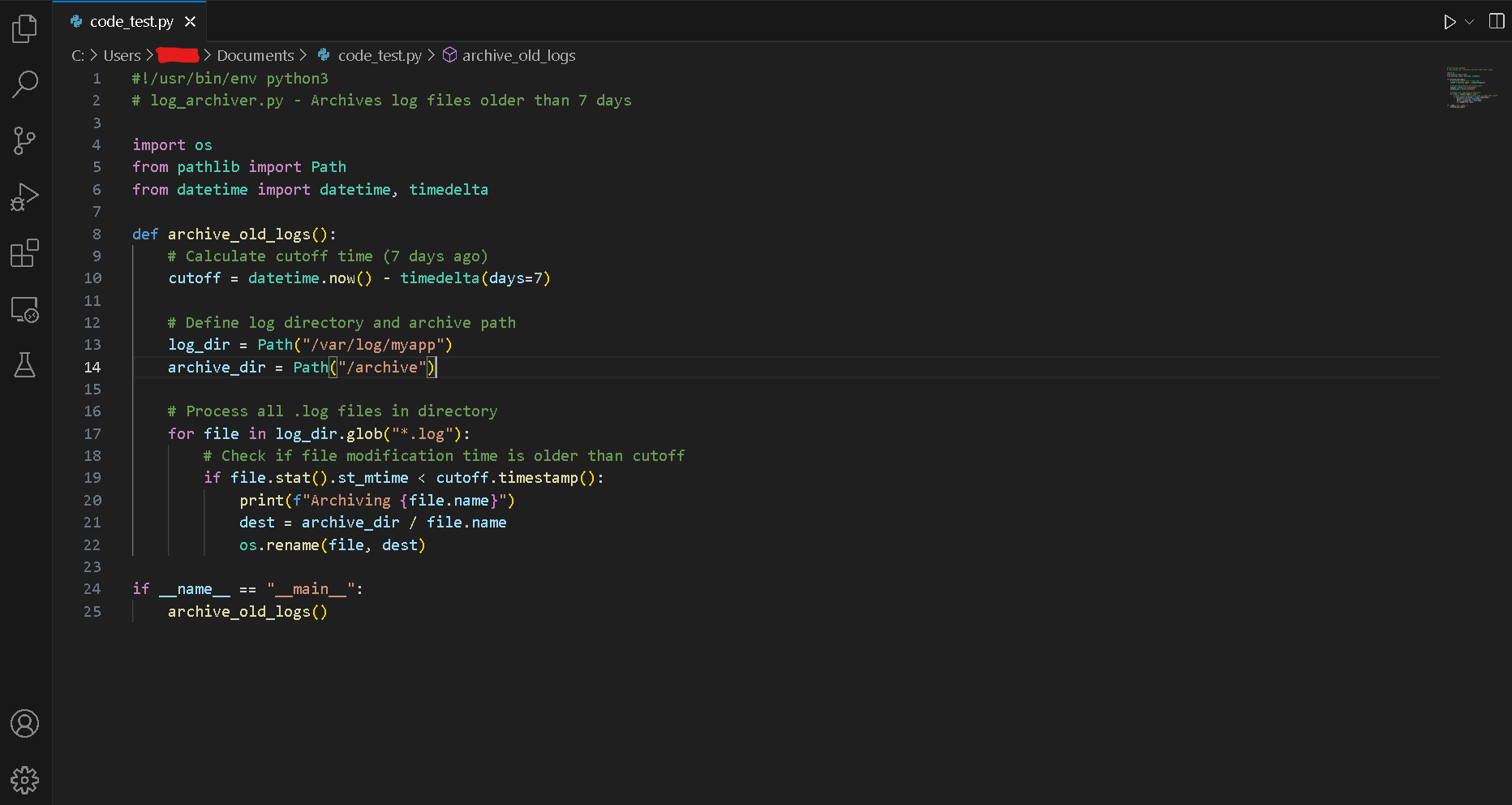Click 'log_dir.glob("*.log")' in for loop
This screenshot has height=805, width=1512.
pyautogui.click(x=368, y=433)
